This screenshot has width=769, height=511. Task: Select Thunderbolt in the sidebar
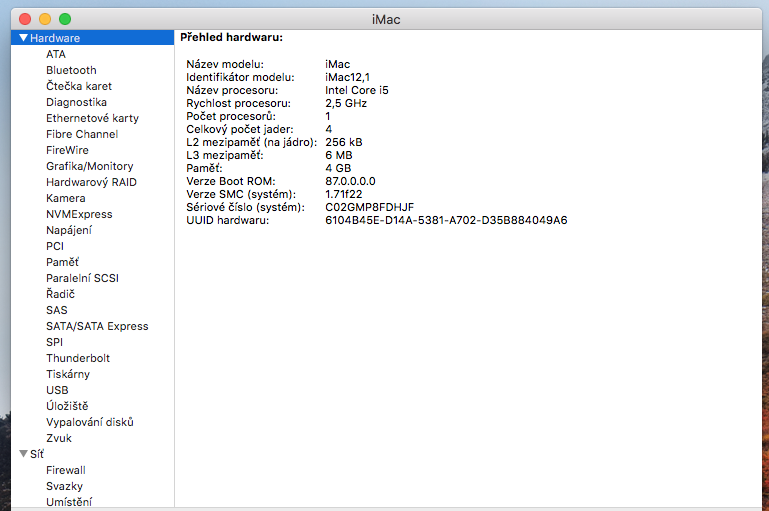click(78, 358)
